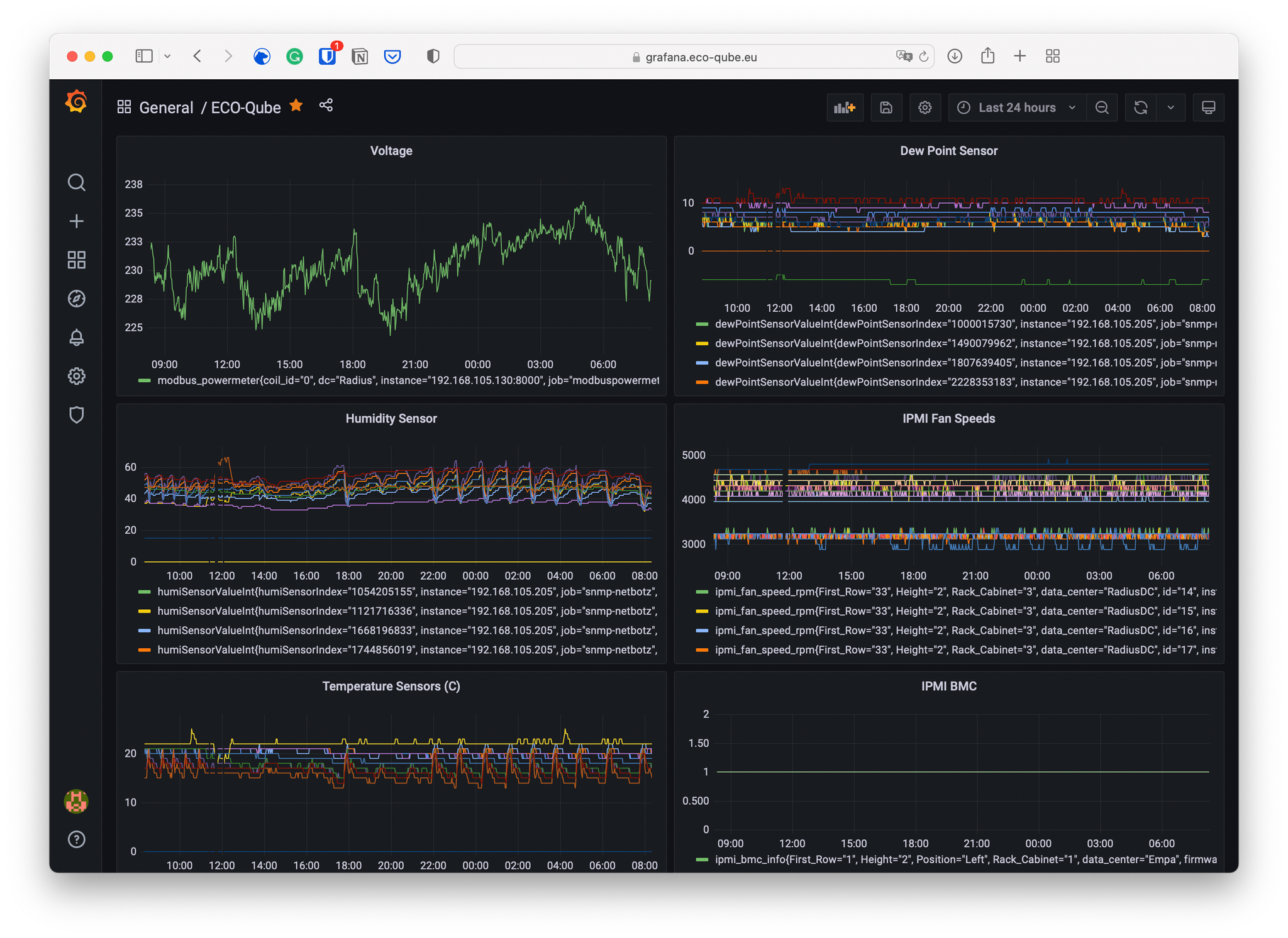Click the Add panel icon
The height and width of the screenshot is (938, 1288).
click(x=845, y=108)
